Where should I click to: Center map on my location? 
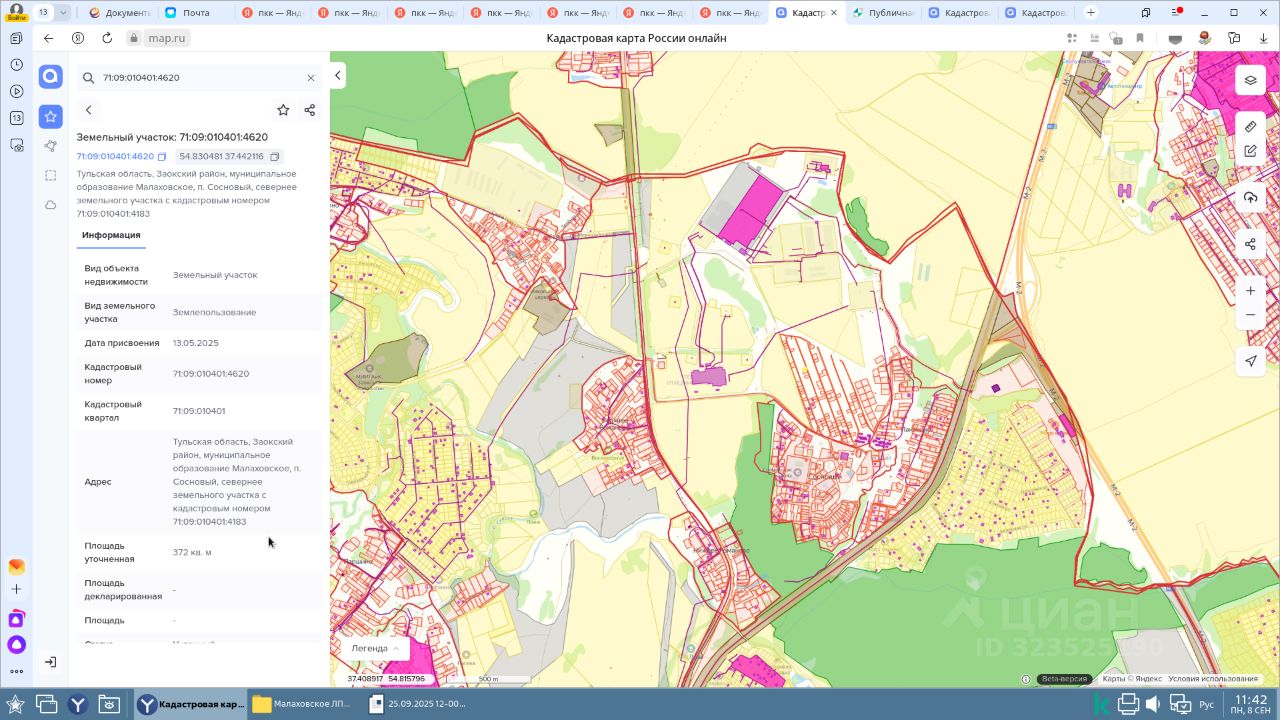click(1250, 361)
